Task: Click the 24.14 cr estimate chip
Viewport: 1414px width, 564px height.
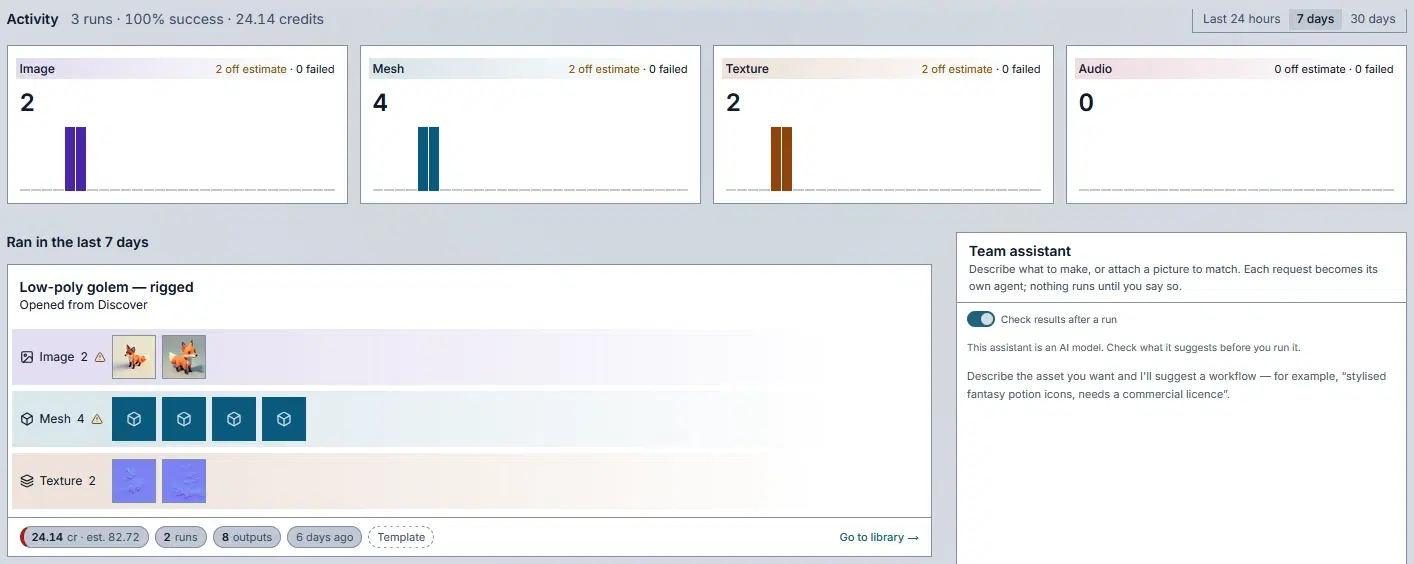Action: tap(85, 537)
